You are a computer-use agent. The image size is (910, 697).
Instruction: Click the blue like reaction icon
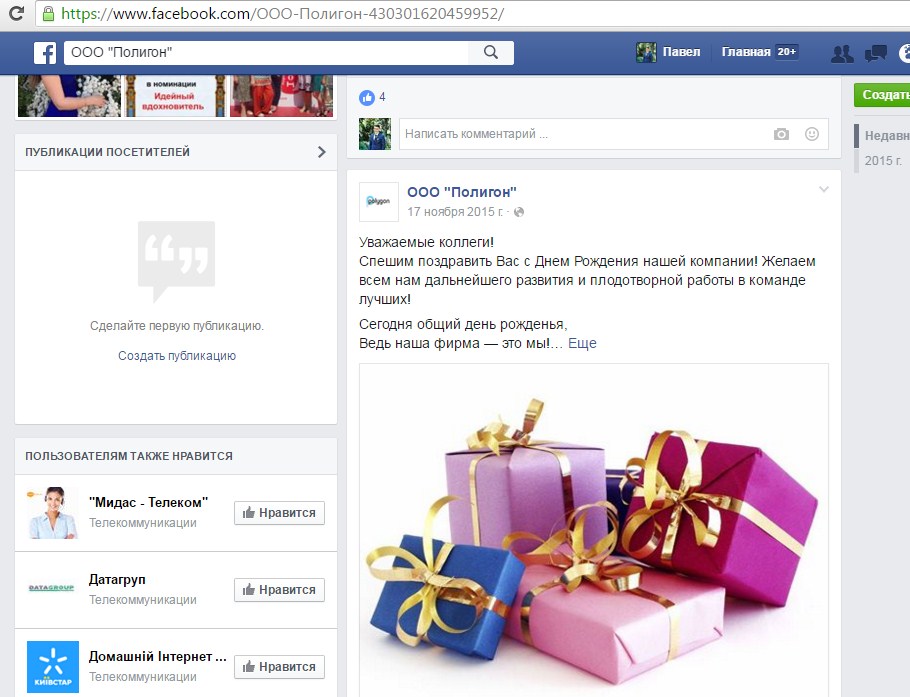pyautogui.click(x=367, y=97)
